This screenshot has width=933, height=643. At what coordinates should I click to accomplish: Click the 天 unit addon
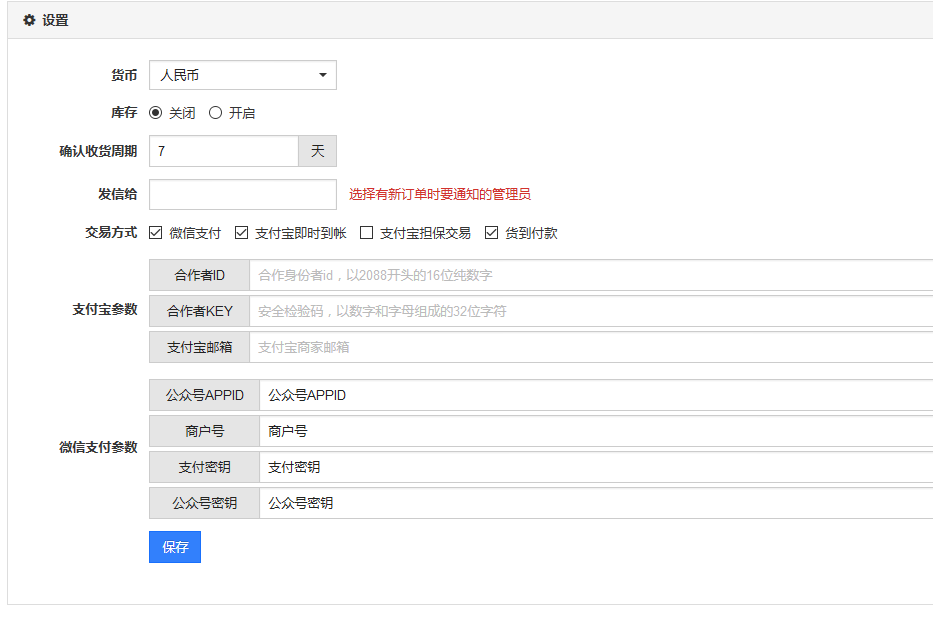pos(317,151)
